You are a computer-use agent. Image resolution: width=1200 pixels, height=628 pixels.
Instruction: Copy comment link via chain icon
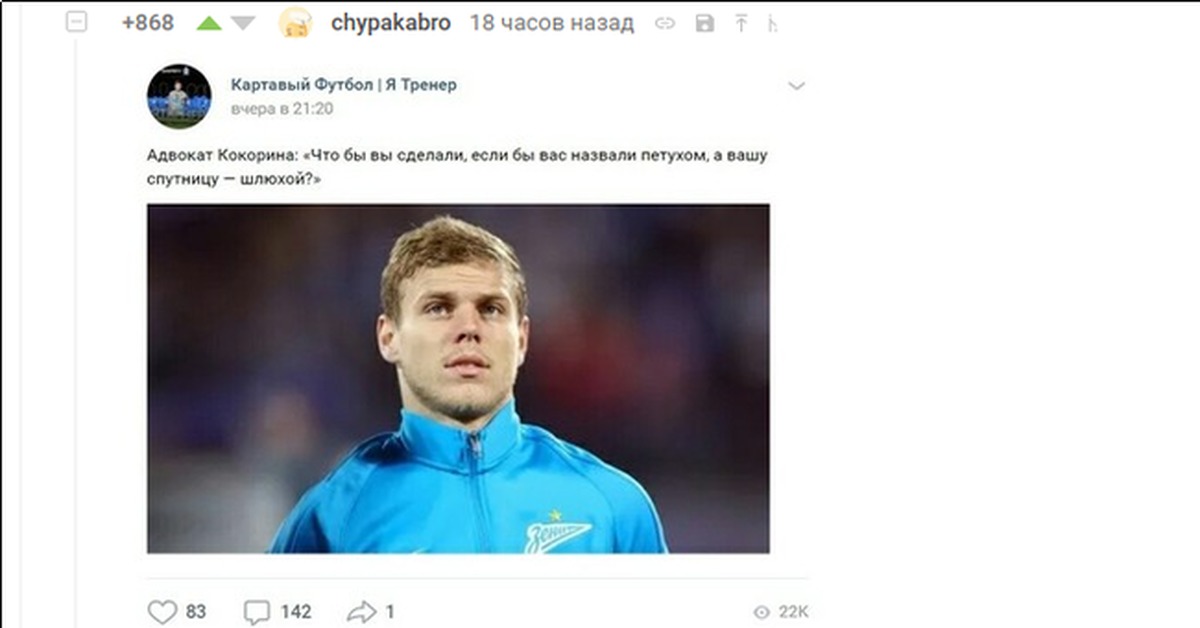point(665,24)
